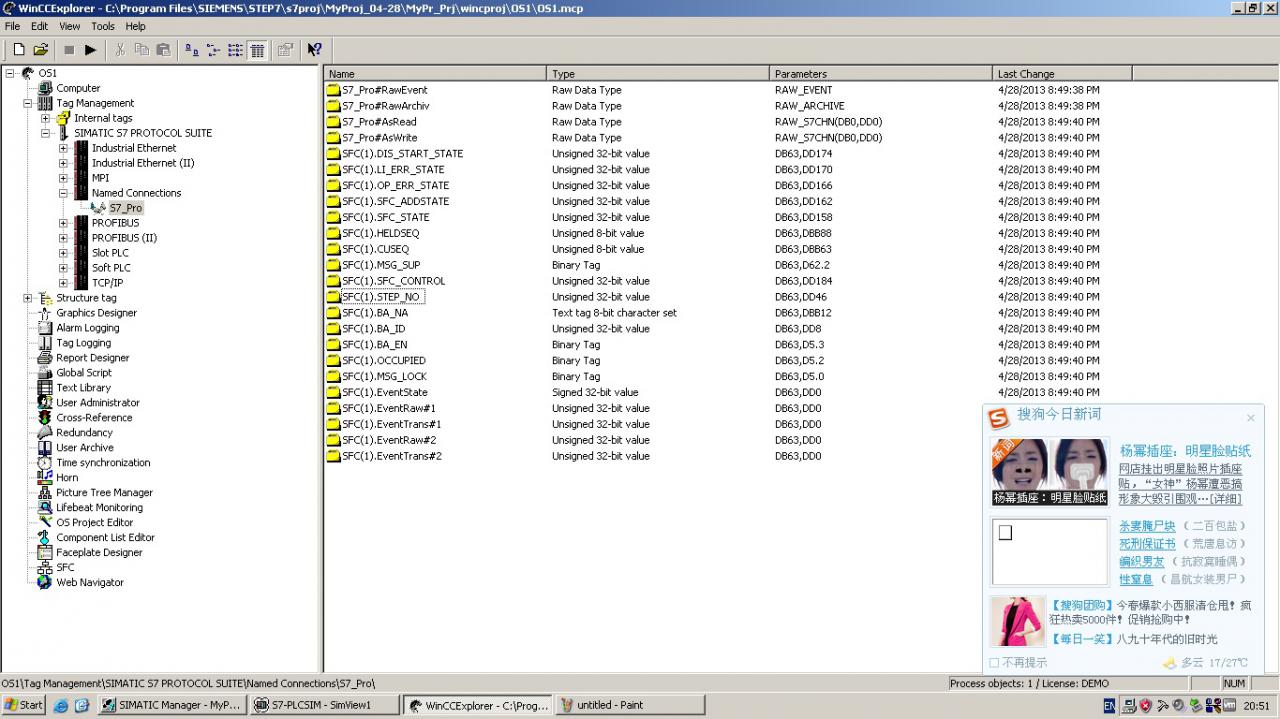
Task: Click the Sogou news popup logo
Action: point(999,417)
